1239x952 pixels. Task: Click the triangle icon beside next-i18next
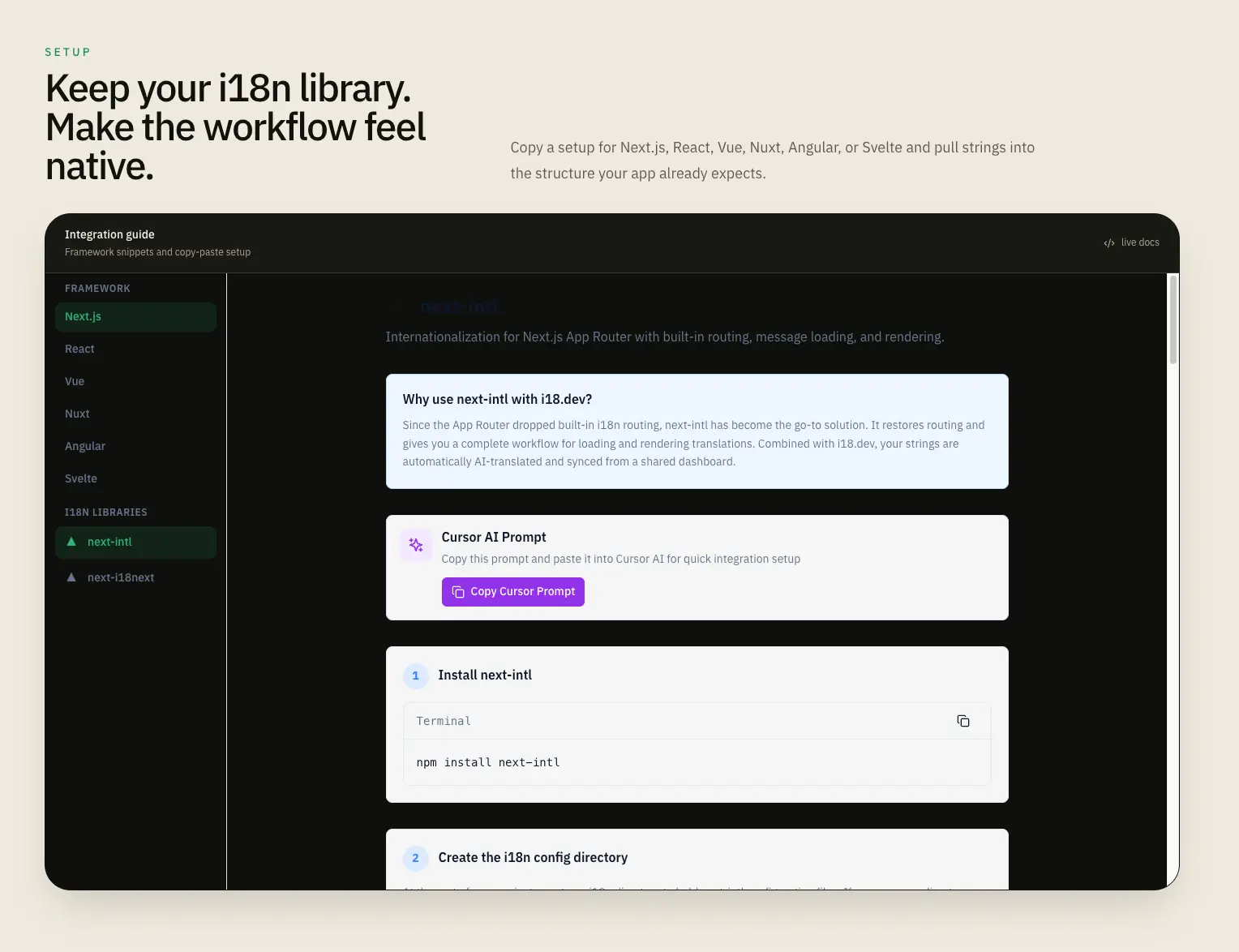pos(71,577)
